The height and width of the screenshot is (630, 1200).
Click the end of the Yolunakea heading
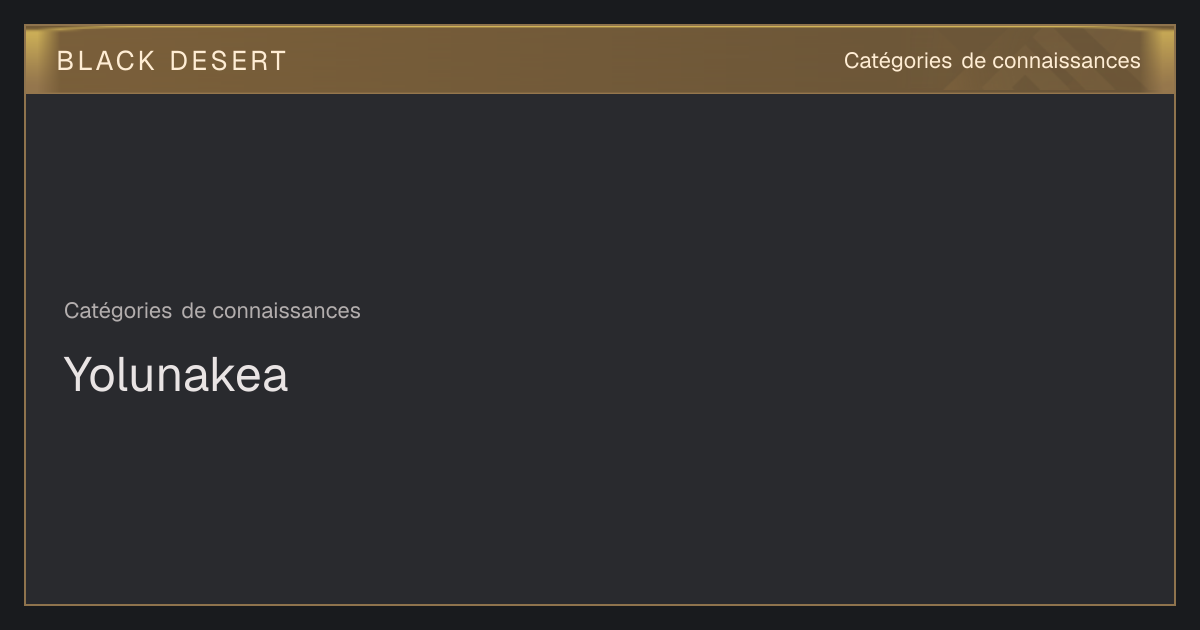[x=275, y=379]
